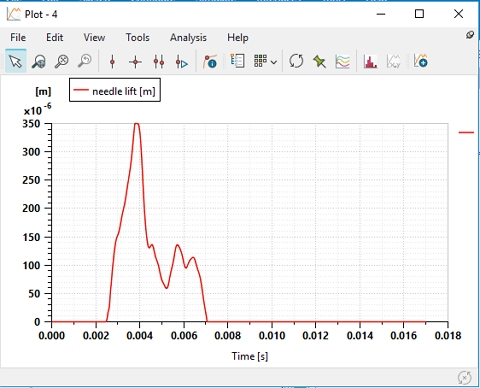Click the greyed XY plot icon
This screenshot has height=388, width=480.
pos(393,62)
